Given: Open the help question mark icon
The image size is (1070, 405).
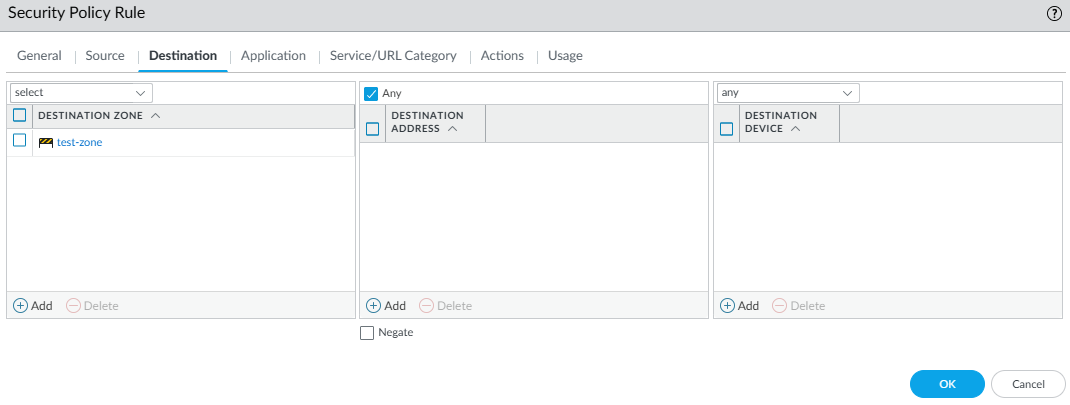Looking at the screenshot, I should (x=1053, y=14).
